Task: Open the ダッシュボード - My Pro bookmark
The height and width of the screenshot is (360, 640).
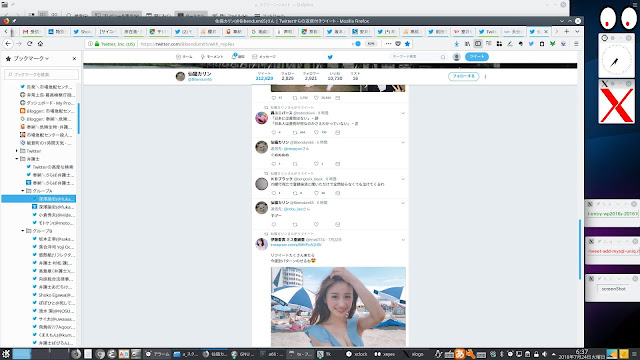Action: pos(47,103)
